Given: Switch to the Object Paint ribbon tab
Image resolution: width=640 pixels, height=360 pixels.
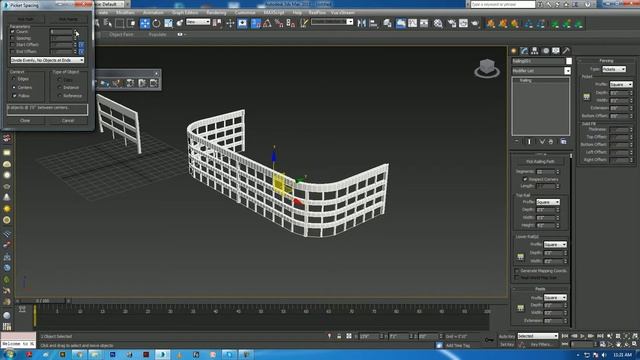Looking at the screenshot, I should (121, 35).
